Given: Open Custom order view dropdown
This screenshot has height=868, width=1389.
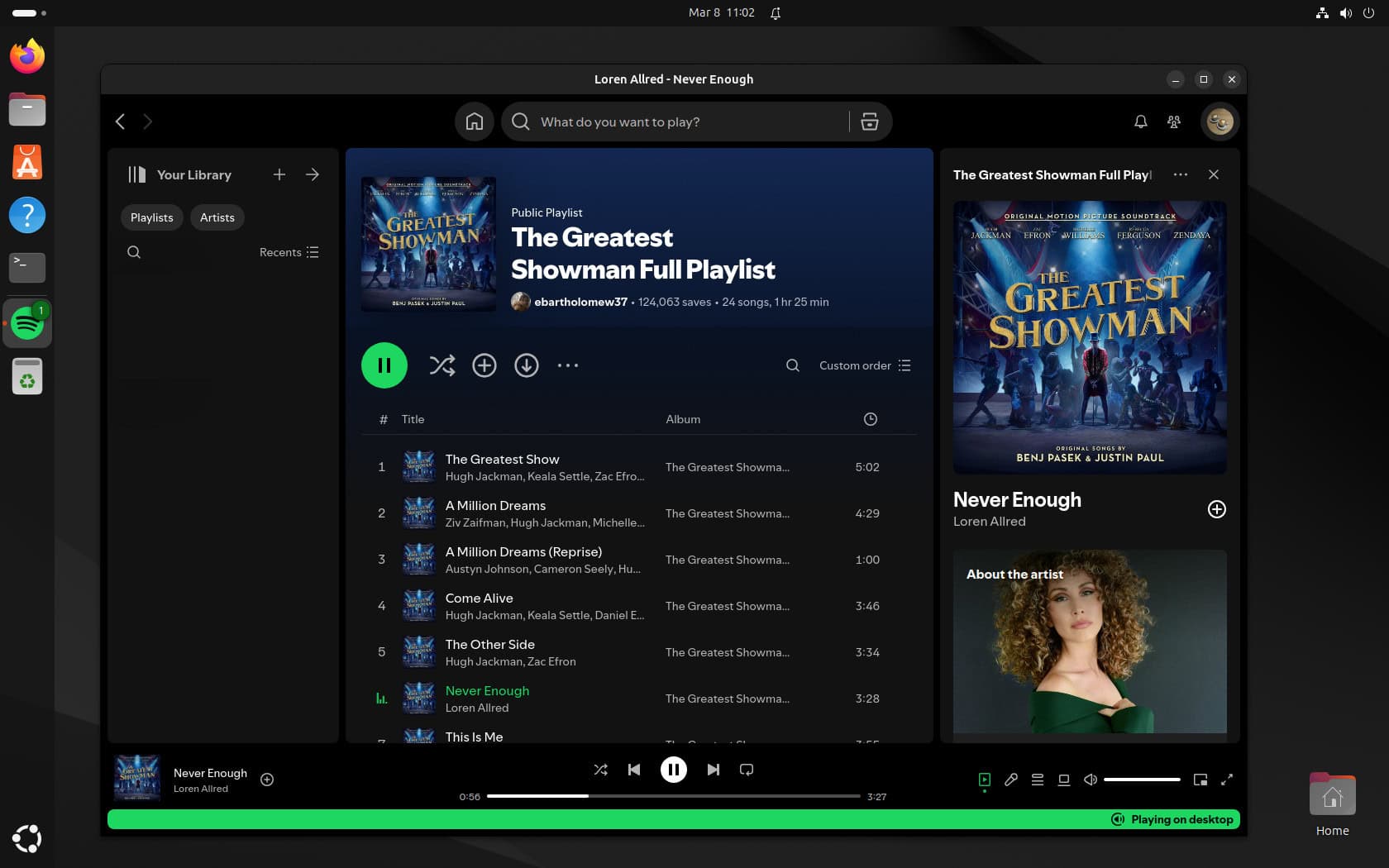Looking at the screenshot, I should pyautogui.click(x=865, y=365).
